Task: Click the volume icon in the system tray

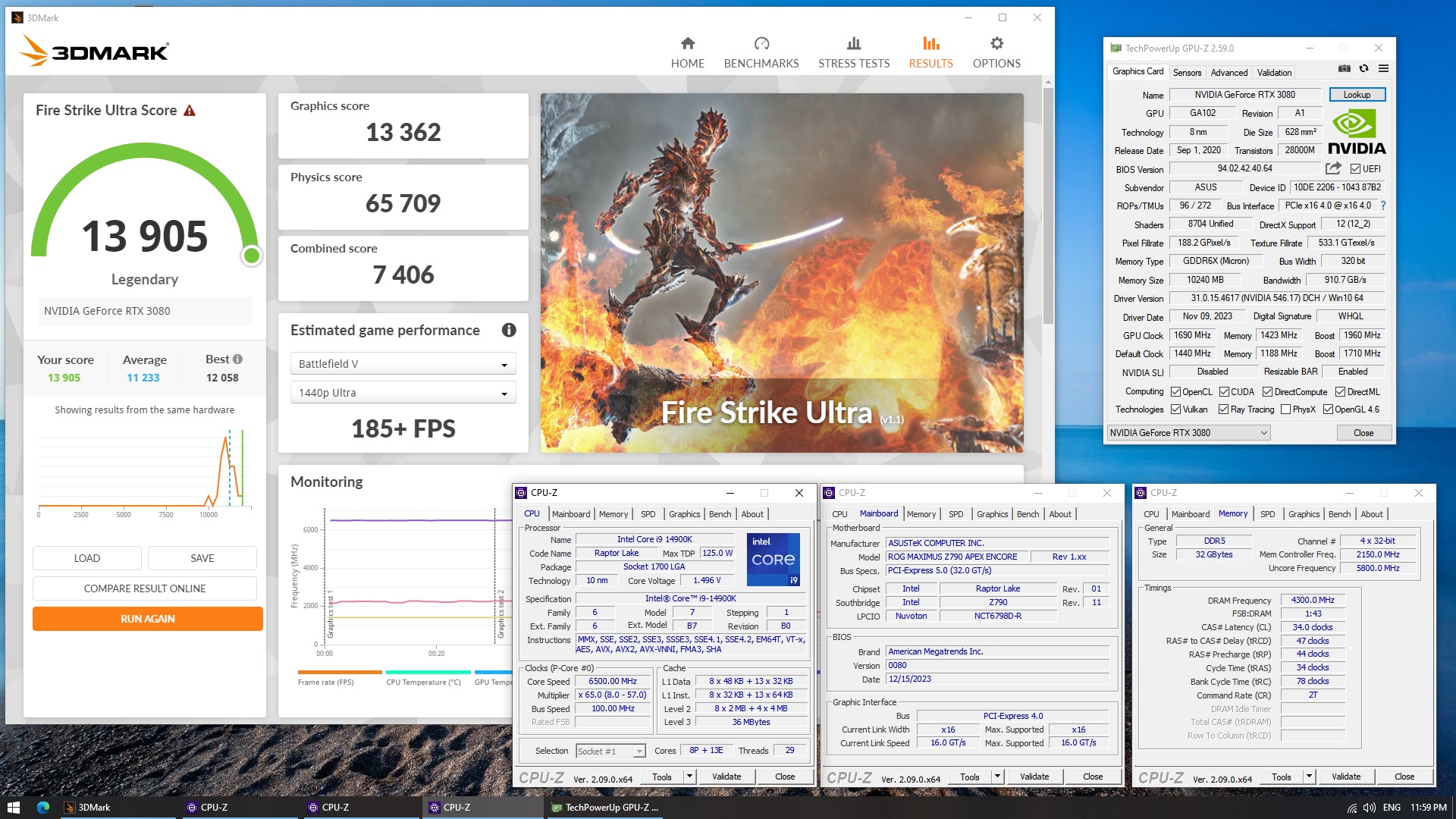Action: click(1369, 808)
